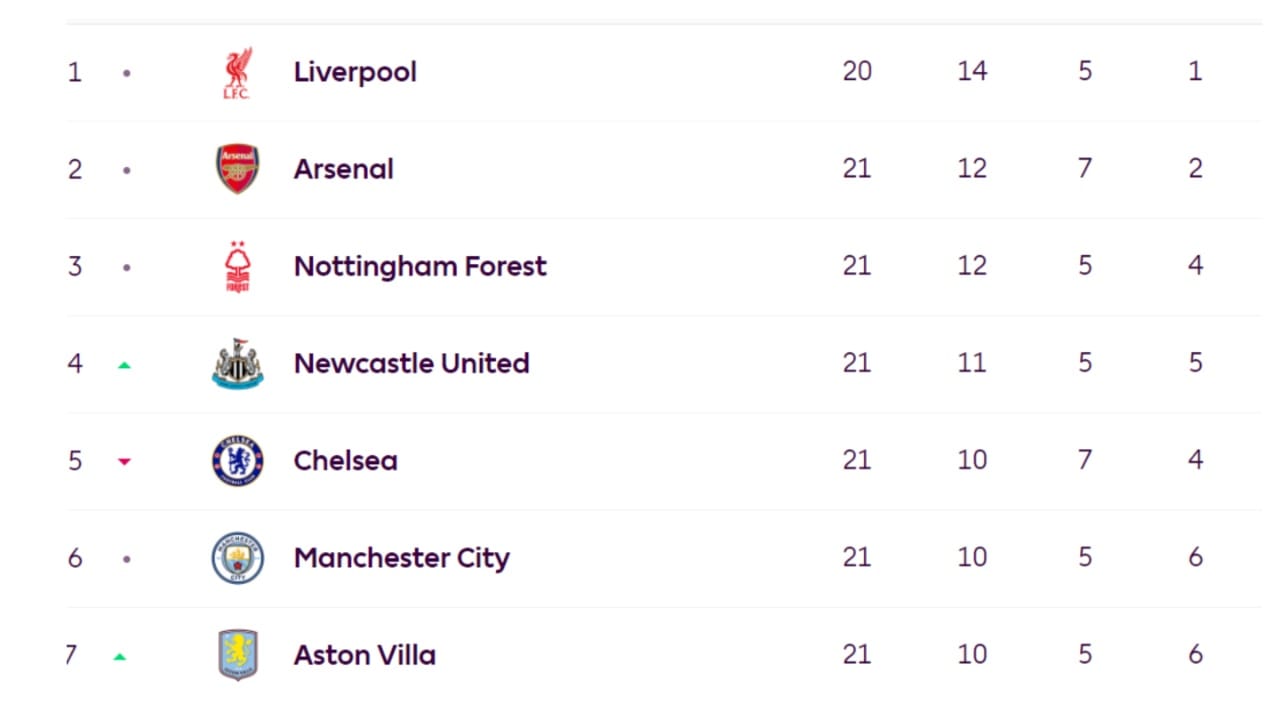The width and height of the screenshot is (1280, 720).
Task: Click Aston Villa's green up-arrow indicator
Action: (x=120, y=657)
